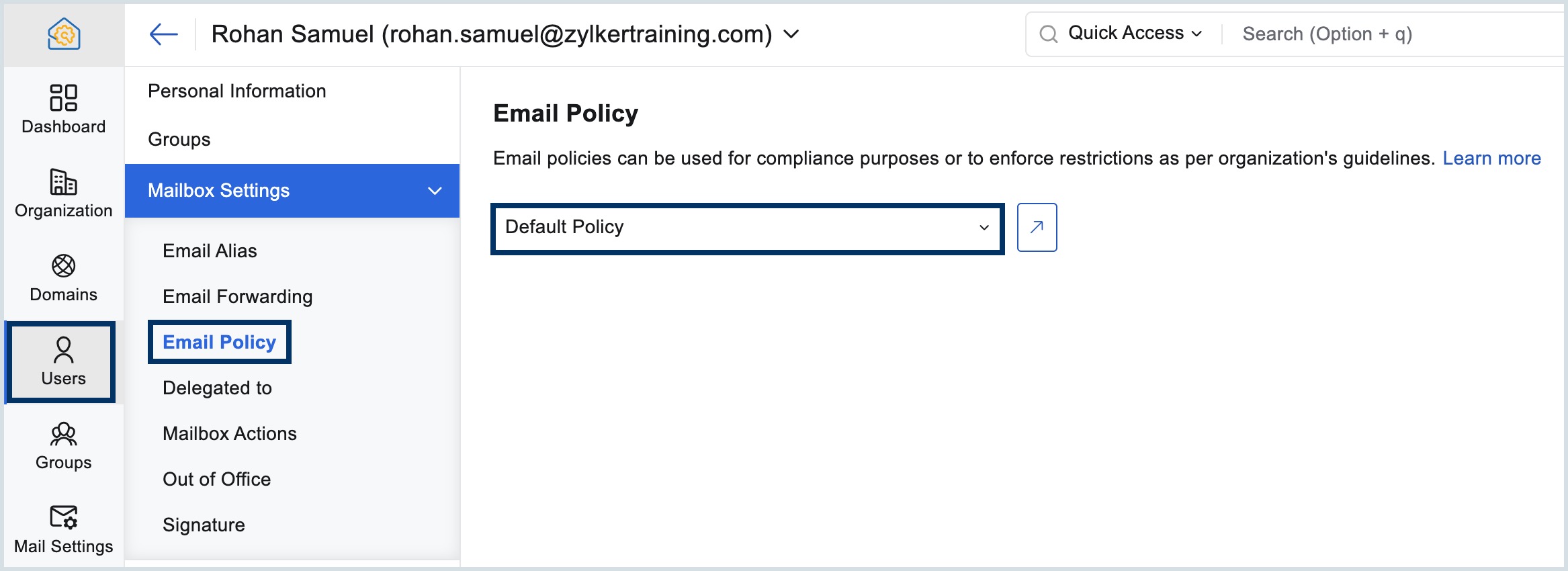Select Mailbox Actions from the list
1568x571 pixels.
(229, 433)
